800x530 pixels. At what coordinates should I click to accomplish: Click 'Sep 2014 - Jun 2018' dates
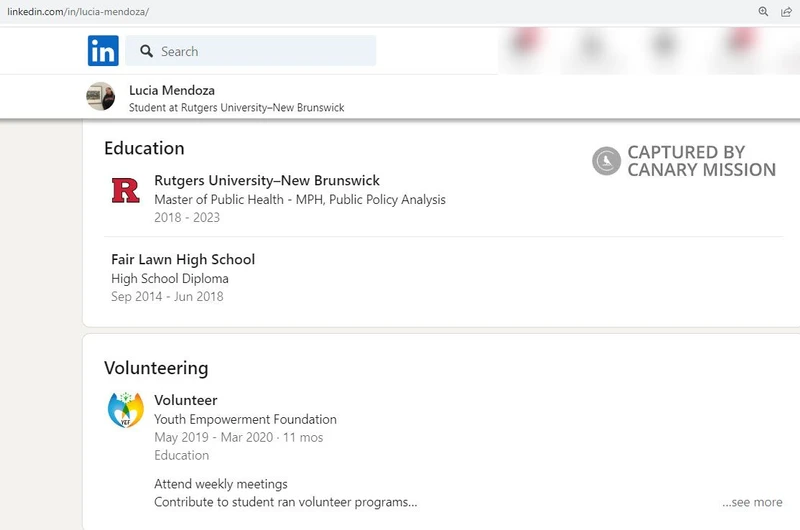tap(167, 296)
